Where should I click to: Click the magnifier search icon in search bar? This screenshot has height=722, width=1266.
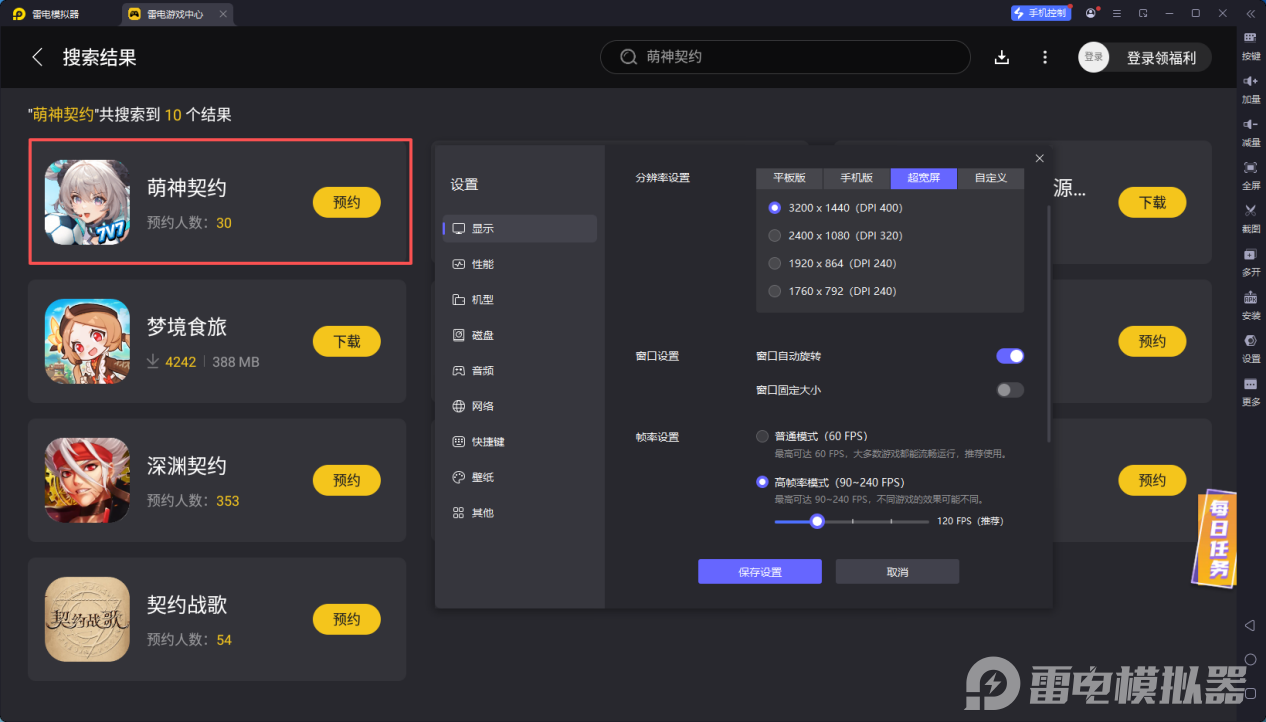[629, 57]
